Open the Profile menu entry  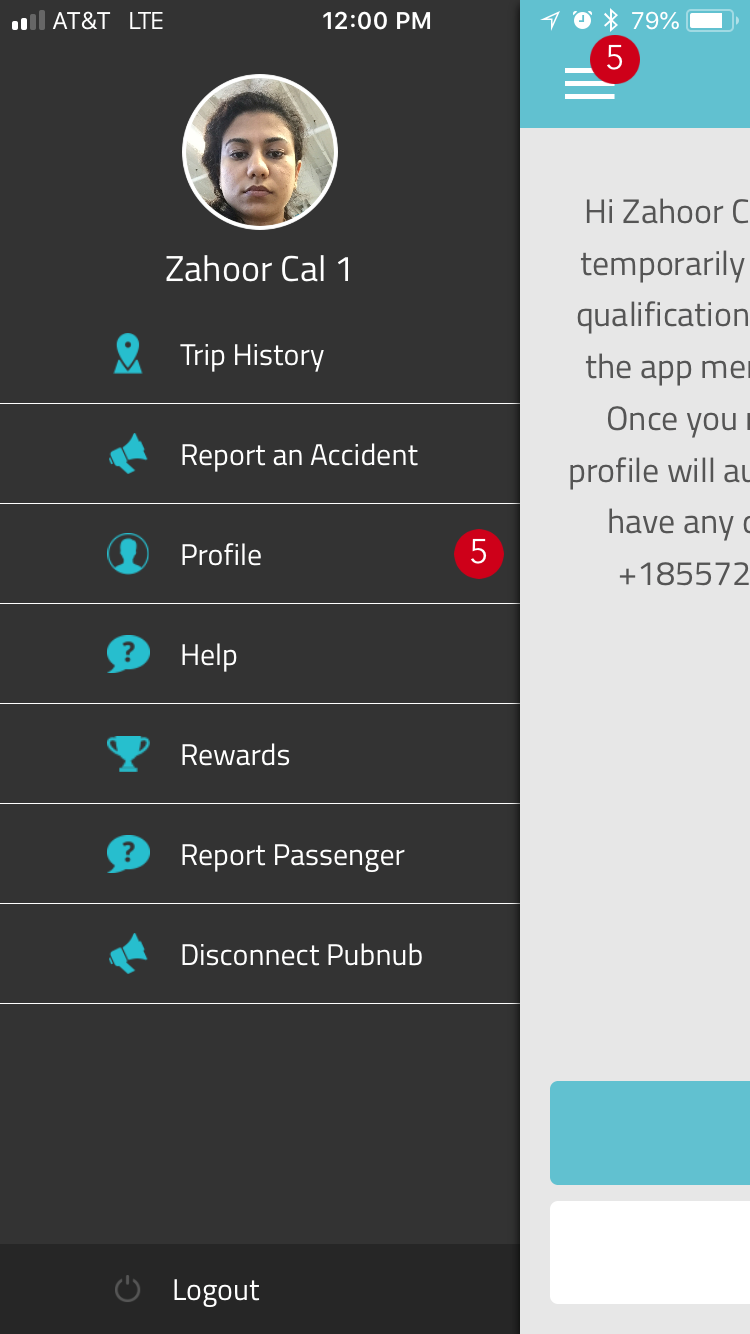click(x=260, y=554)
